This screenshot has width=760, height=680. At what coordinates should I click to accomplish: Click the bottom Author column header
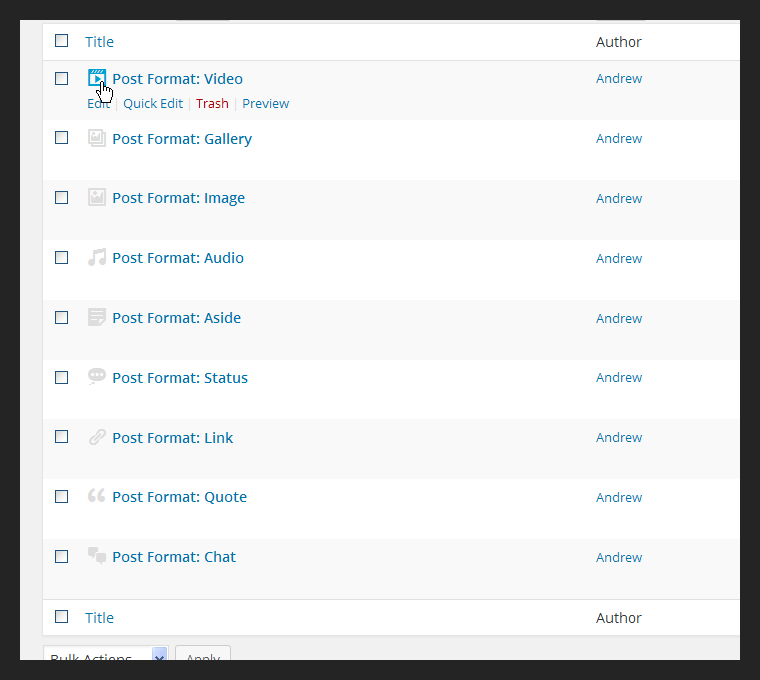[618, 618]
